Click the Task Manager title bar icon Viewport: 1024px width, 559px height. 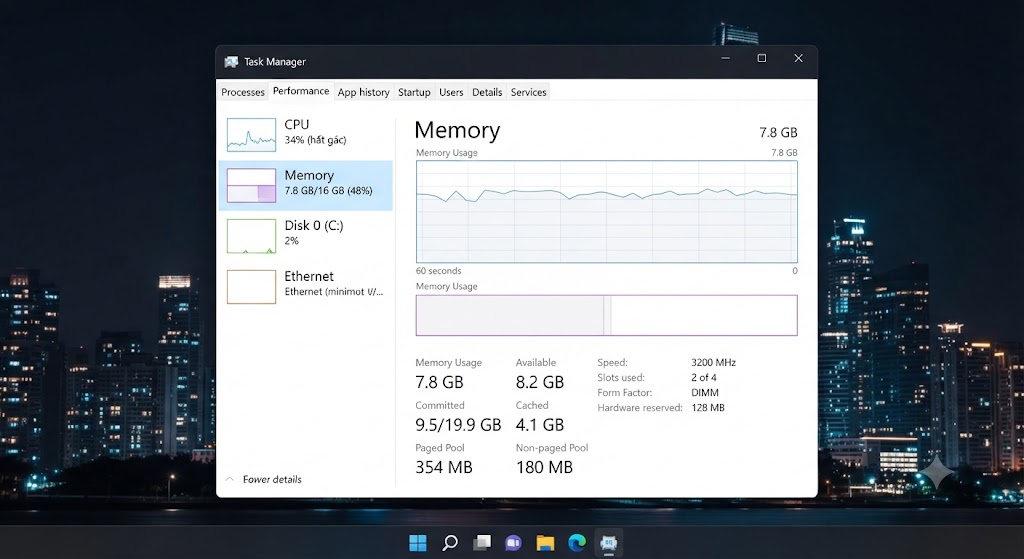pyautogui.click(x=231, y=62)
